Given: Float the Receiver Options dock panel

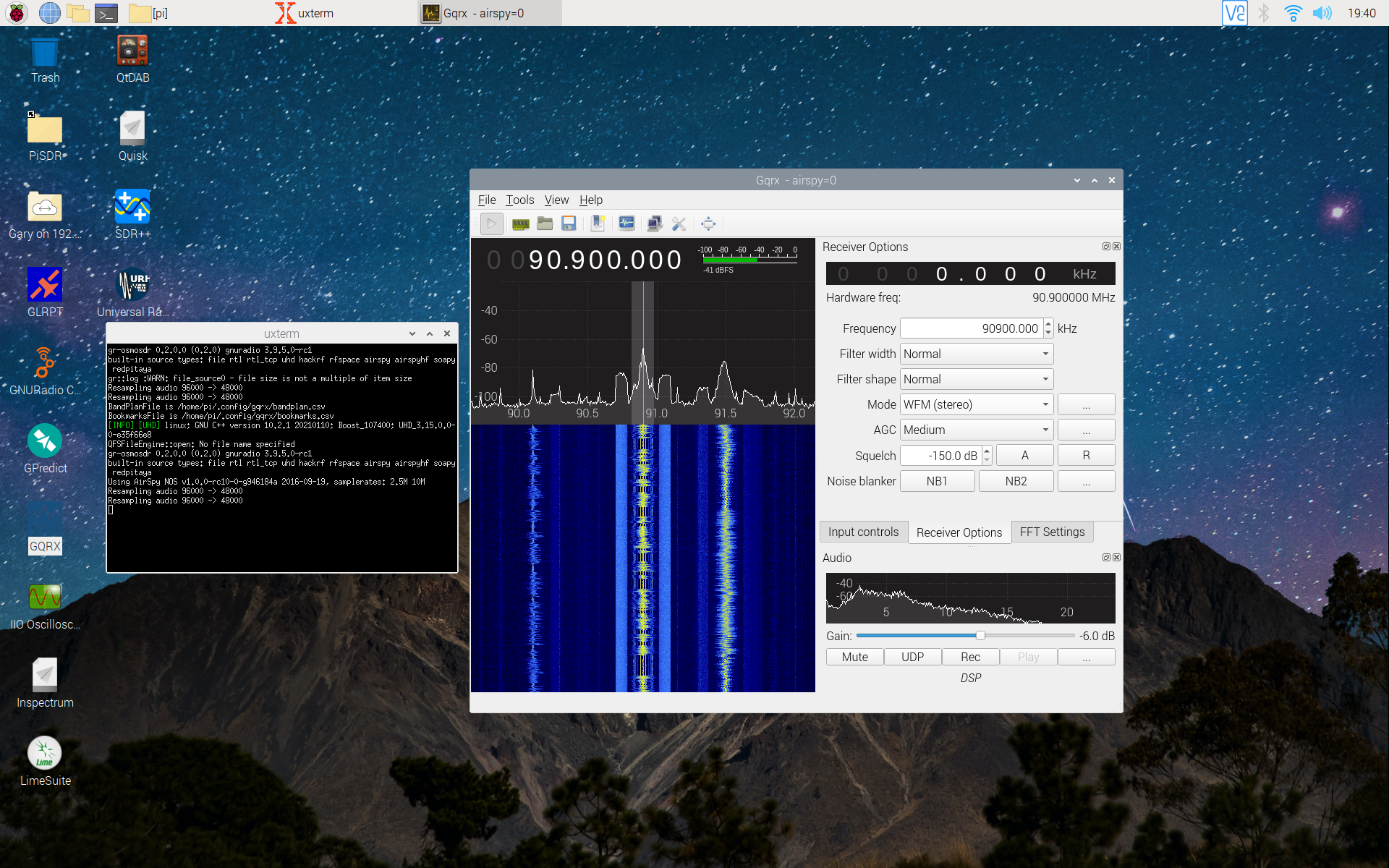Looking at the screenshot, I should 1106,247.
